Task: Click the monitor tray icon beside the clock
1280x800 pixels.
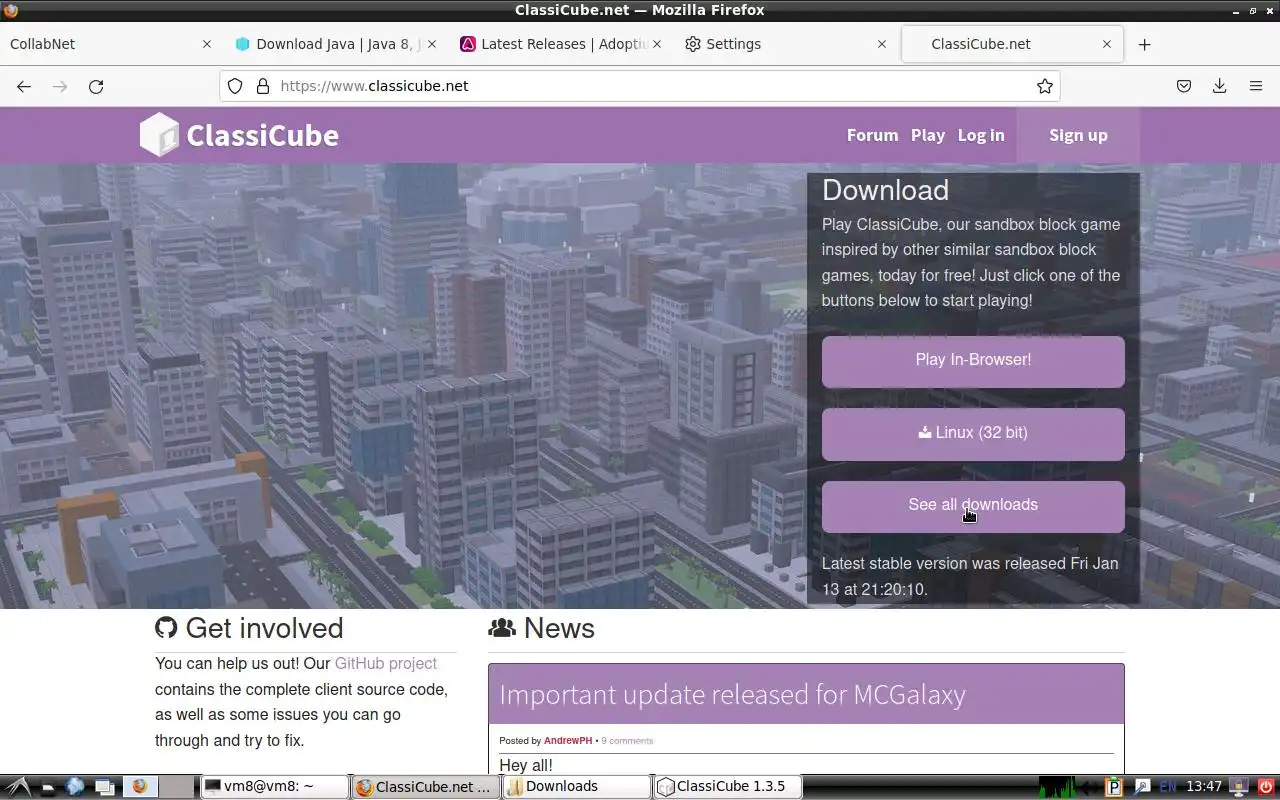Action: tap(1239, 787)
